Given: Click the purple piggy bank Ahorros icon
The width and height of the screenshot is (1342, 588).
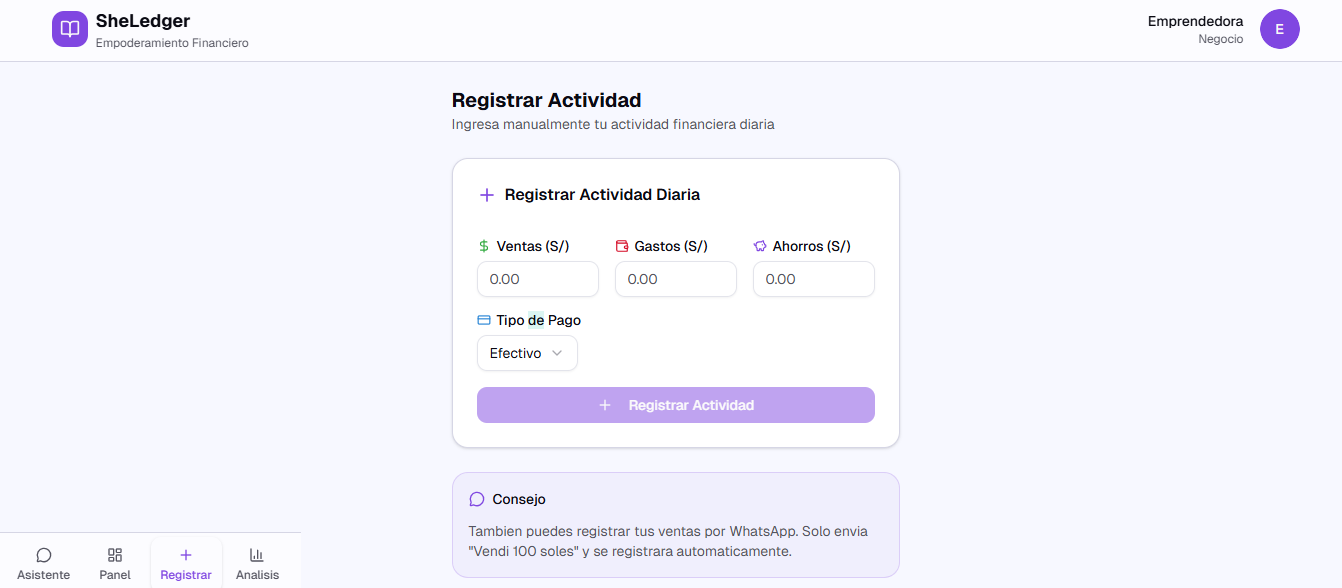Looking at the screenshot, I should pos(760,246).
